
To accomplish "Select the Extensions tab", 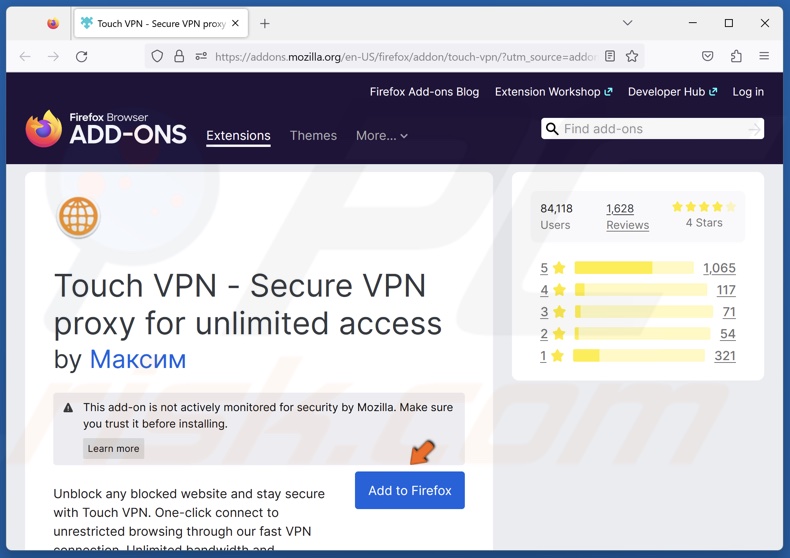I will (x=238, y=136).
